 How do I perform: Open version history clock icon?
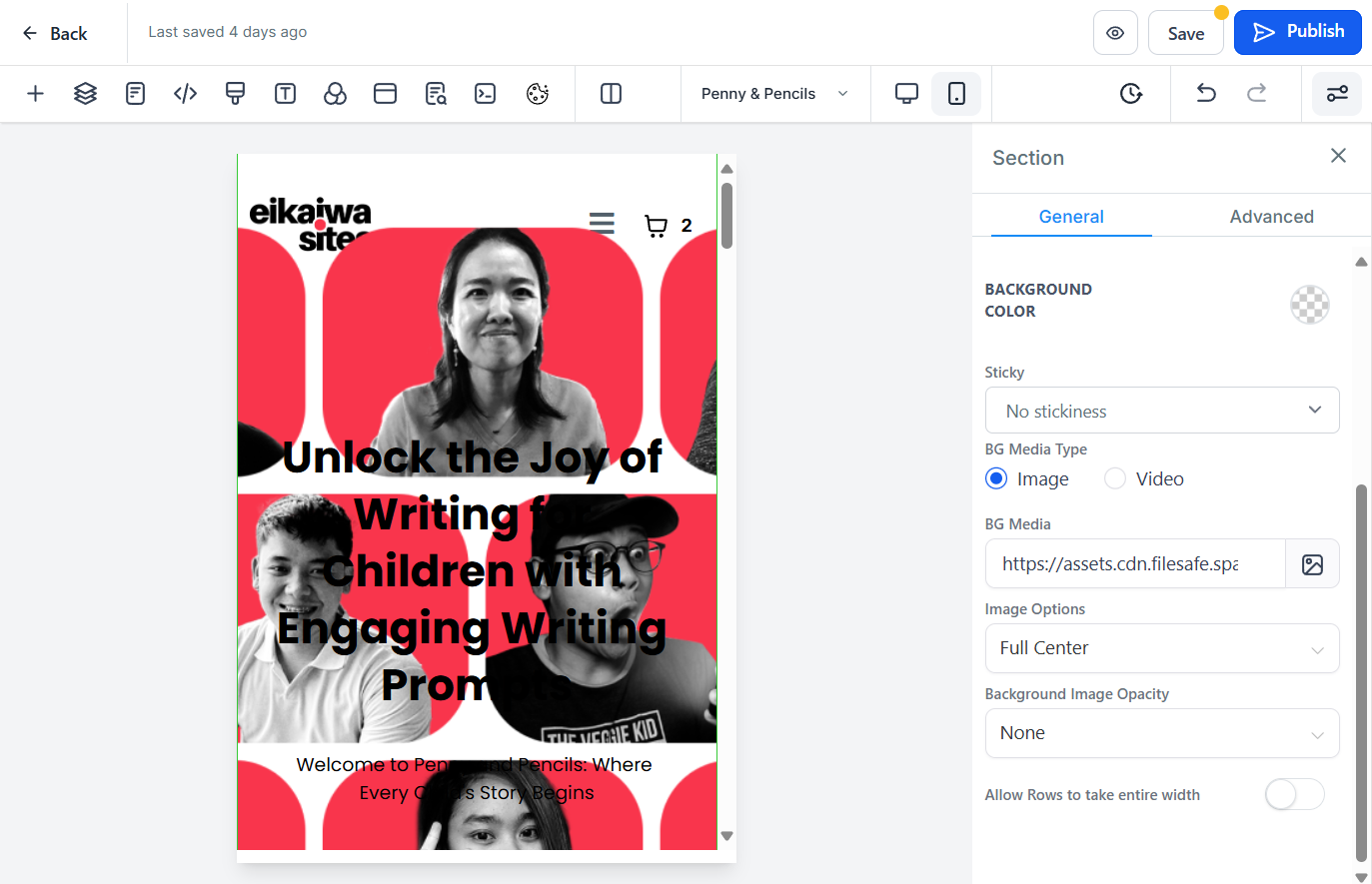[1131, 94]
